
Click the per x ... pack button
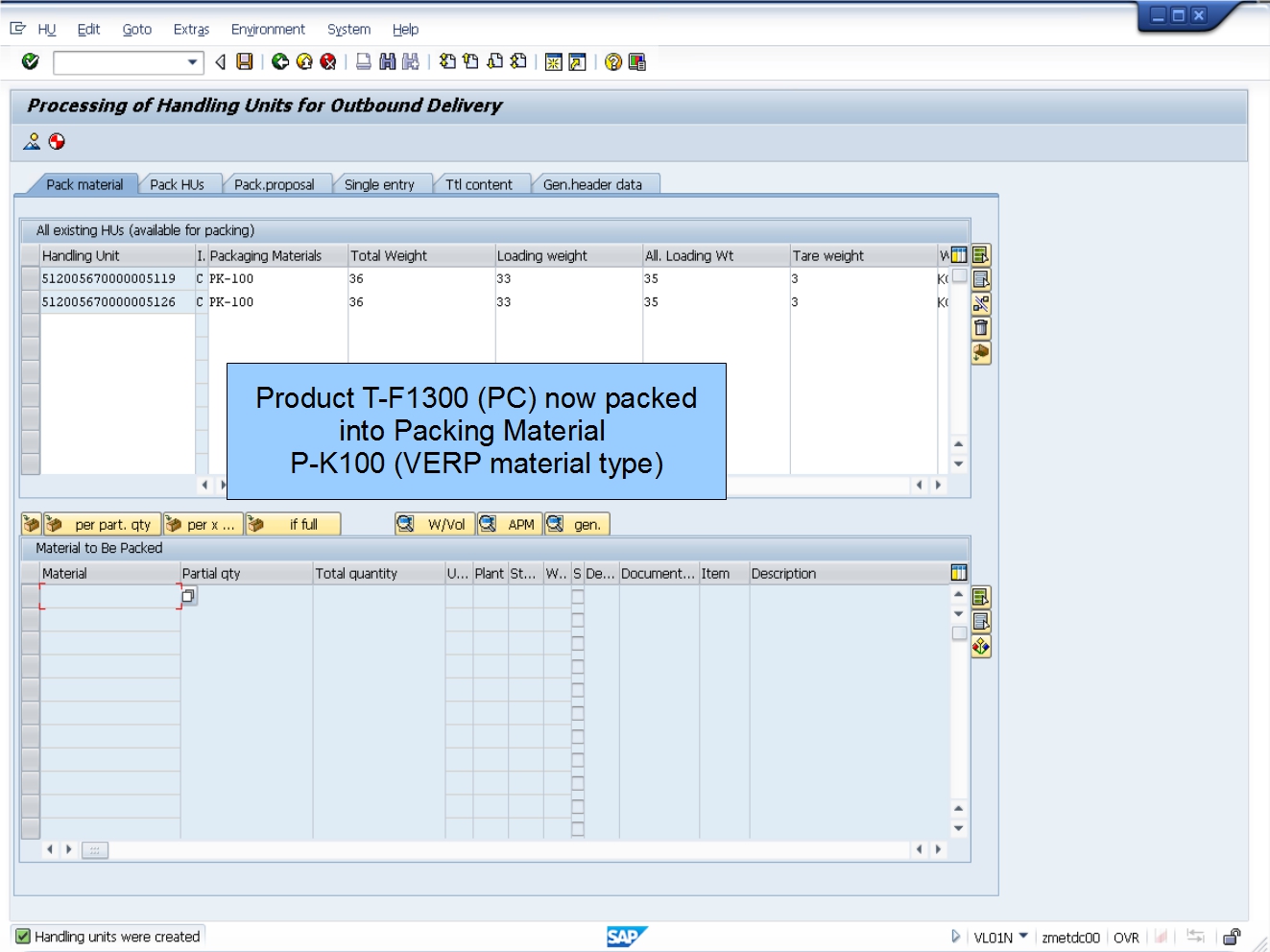coord(203,524)
